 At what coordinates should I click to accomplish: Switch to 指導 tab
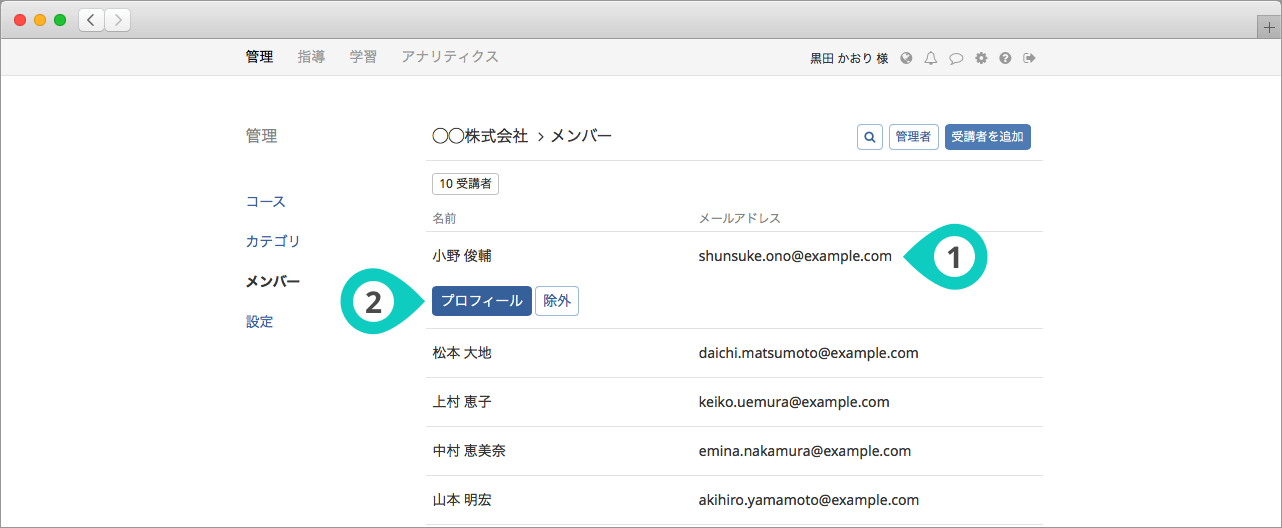(x=311, y=57)
